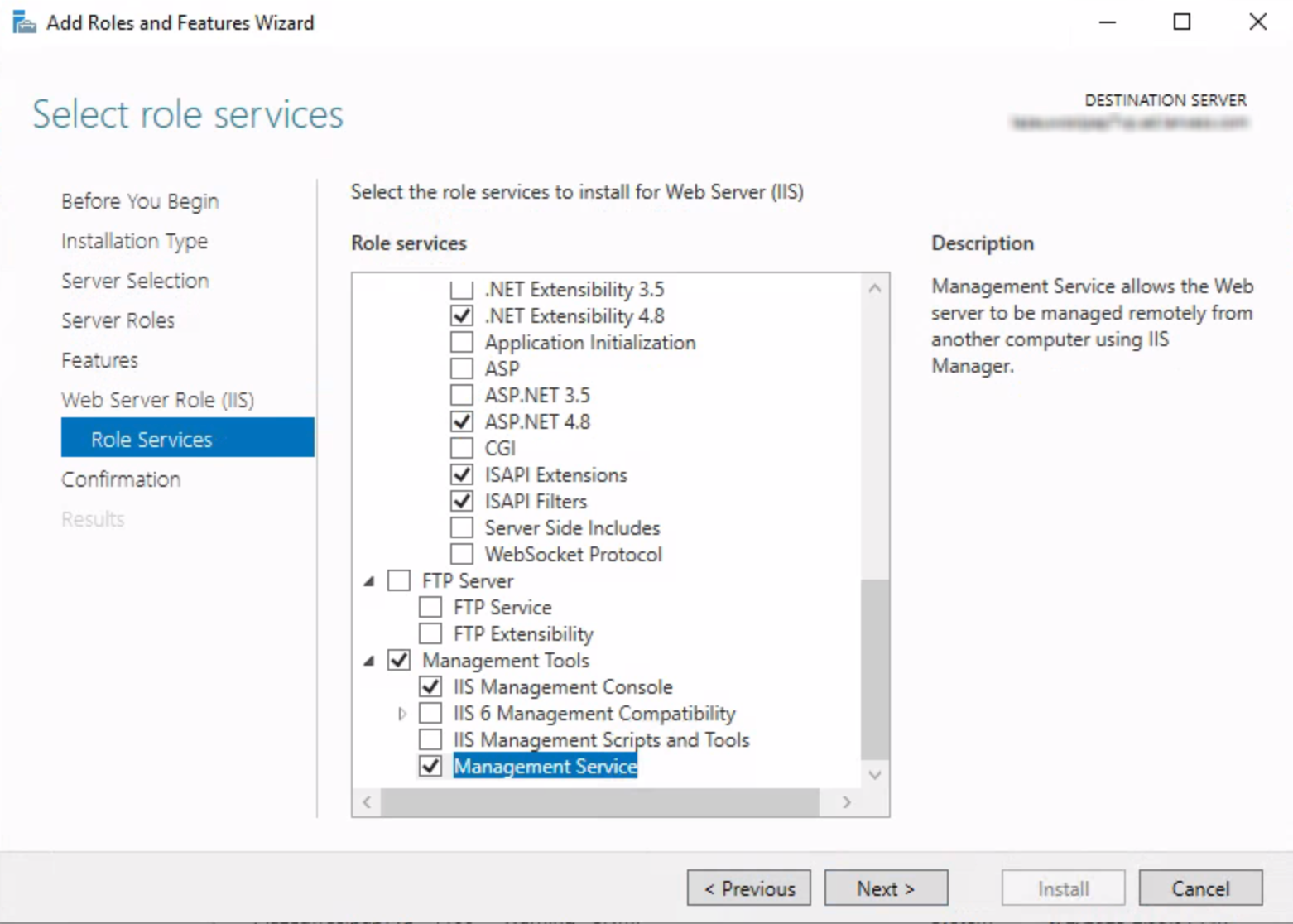Go to the Server Roles step
The height and width of the screenshot is (924, 1293).
(118, 320)
